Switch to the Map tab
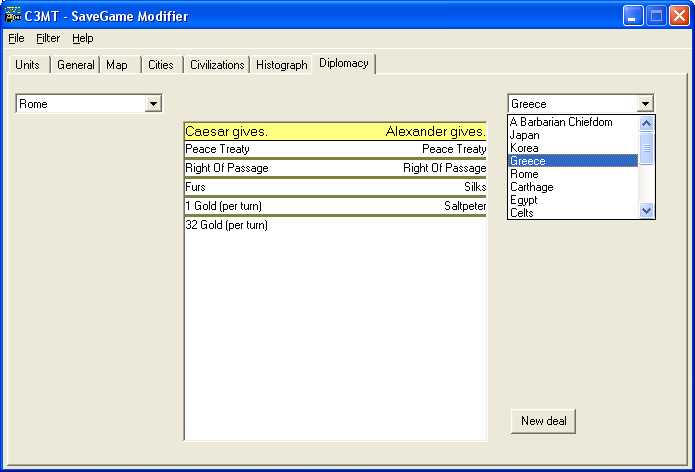Viewport: 695px width, 472px height. (117, 65)
